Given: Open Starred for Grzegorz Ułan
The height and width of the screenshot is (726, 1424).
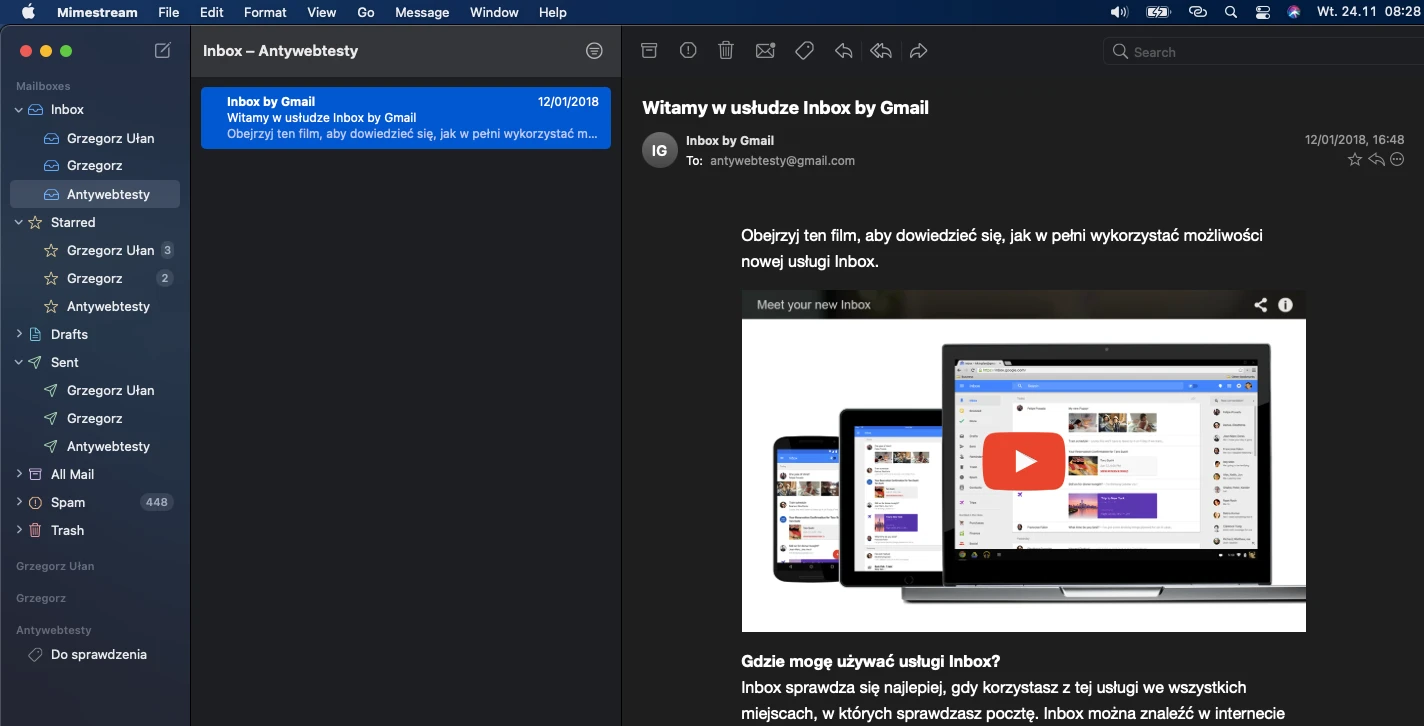Looking at the screenshot, I should pos(97,250).
